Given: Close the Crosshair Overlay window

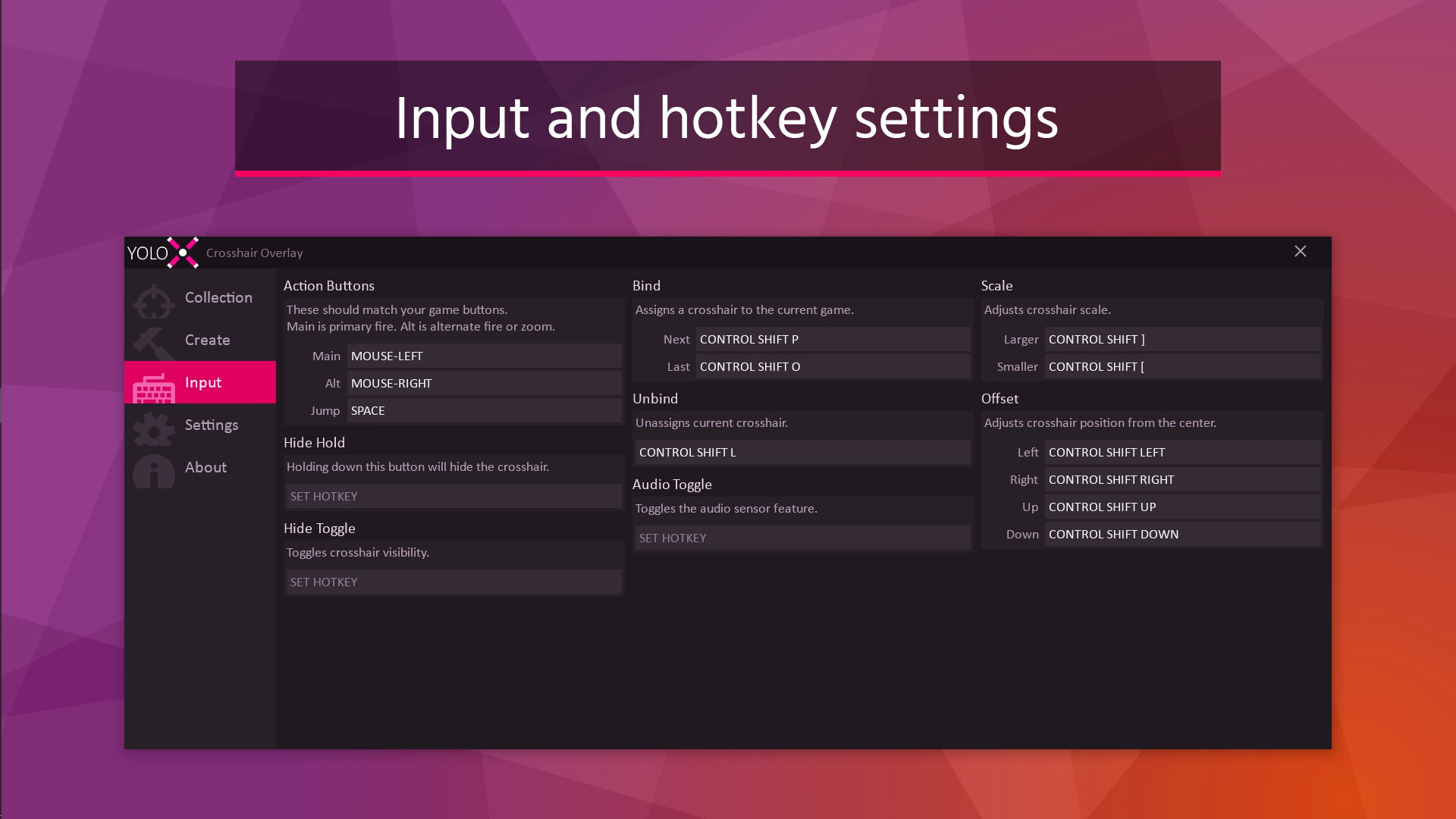Looking at the screenshot, I should click(x=1300, y=252).
